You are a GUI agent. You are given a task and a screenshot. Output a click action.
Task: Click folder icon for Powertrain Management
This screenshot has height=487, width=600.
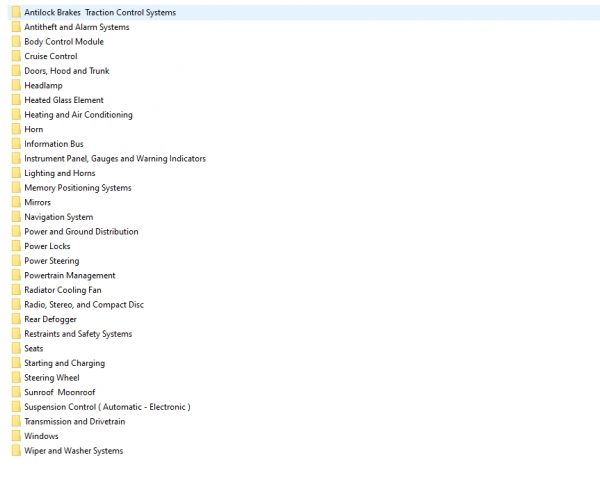[x=16, y=275]
